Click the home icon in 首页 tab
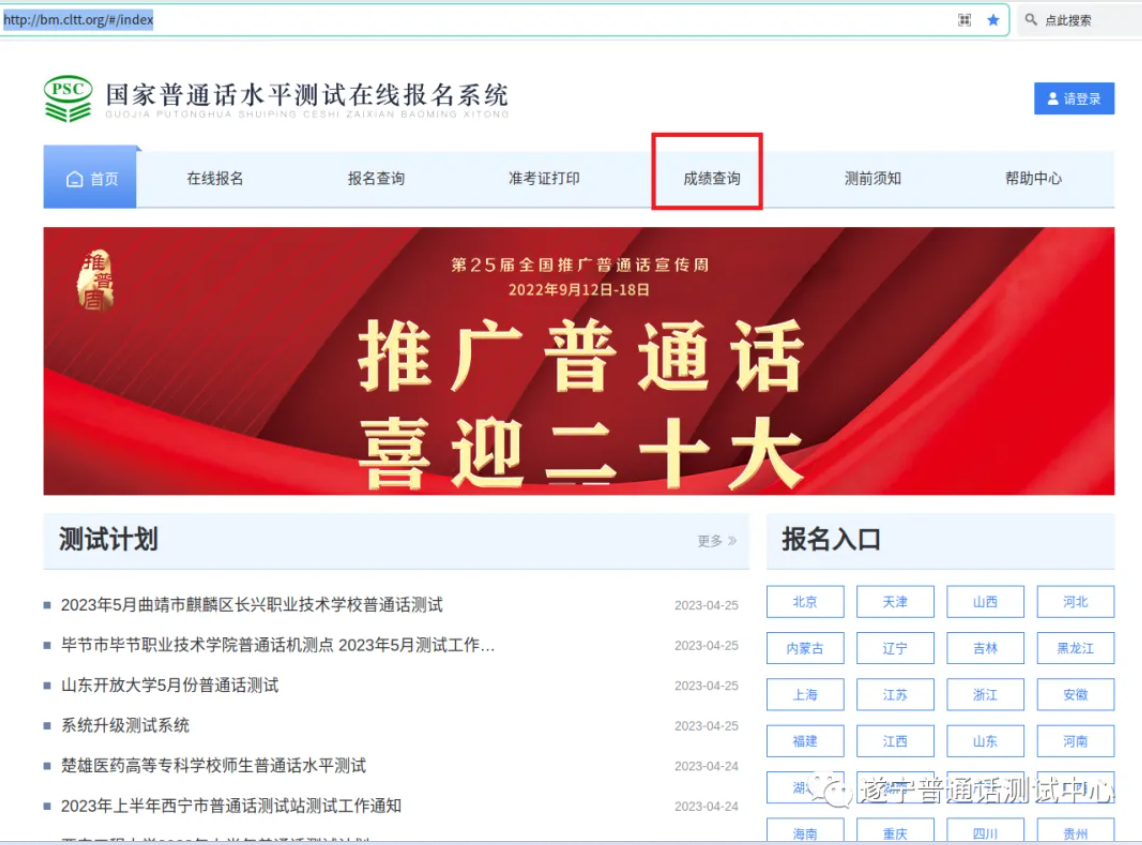This screenshot has height=845, width=1142. click(x=74, y=179)
